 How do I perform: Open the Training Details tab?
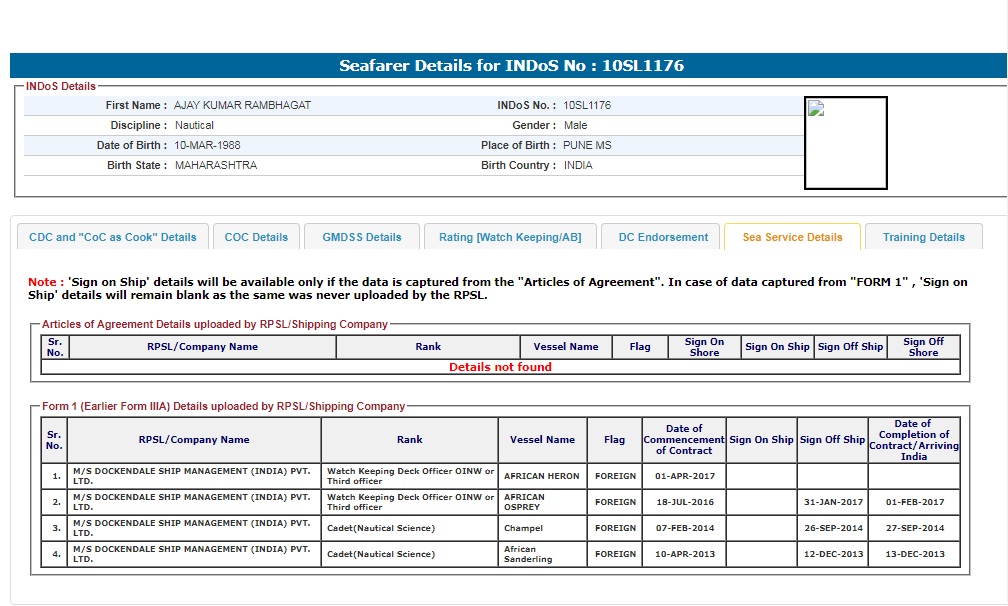point(923,237)
